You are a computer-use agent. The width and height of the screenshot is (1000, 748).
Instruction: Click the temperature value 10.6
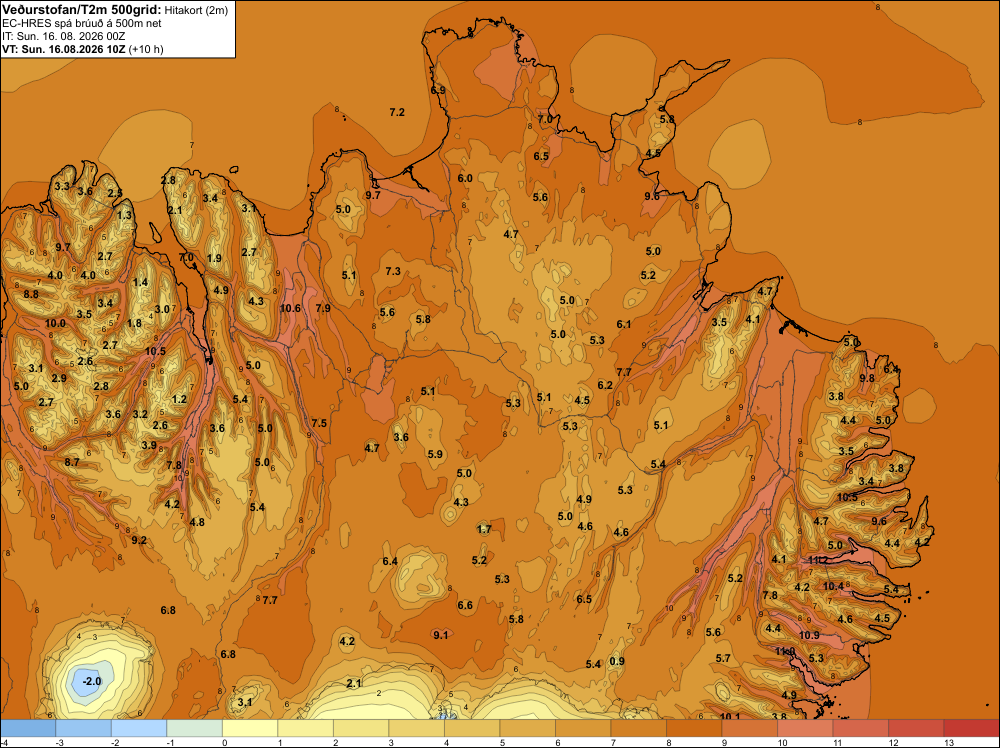pos(290,309)
